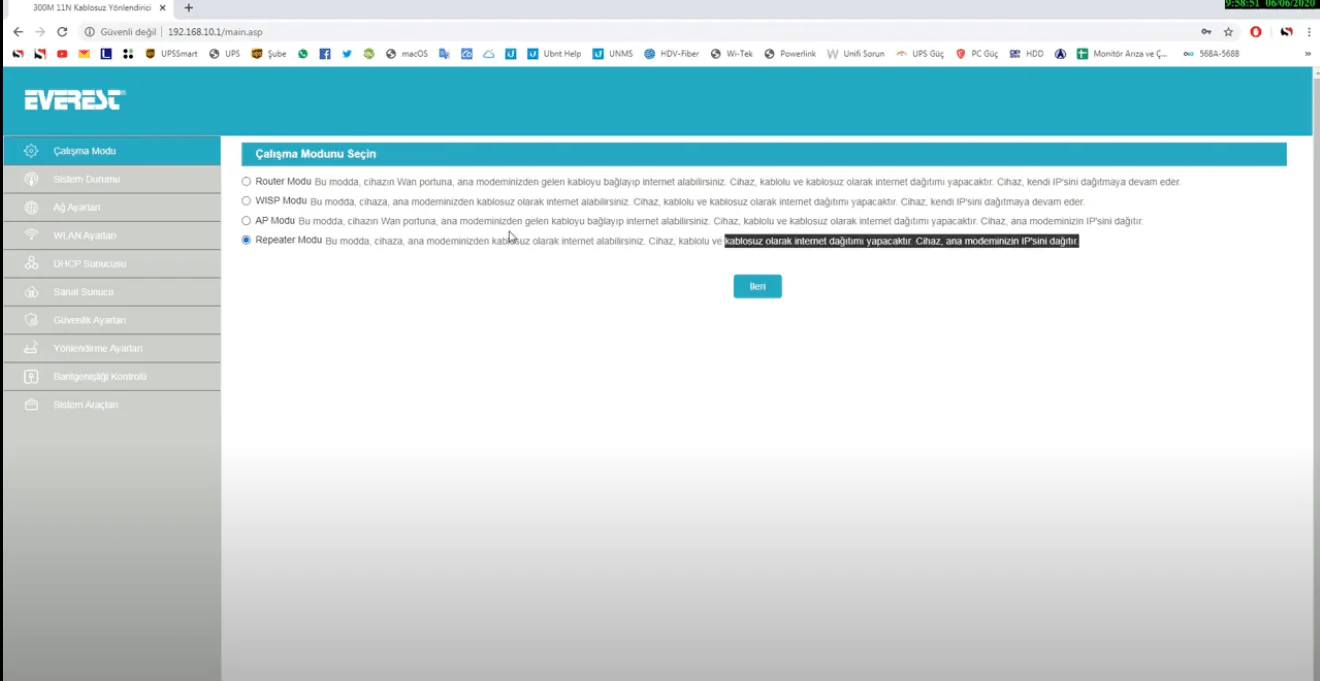This screenshot has height=681, width=1320.
Task: Open a new browser tab
Action: [x=188, y=8]
